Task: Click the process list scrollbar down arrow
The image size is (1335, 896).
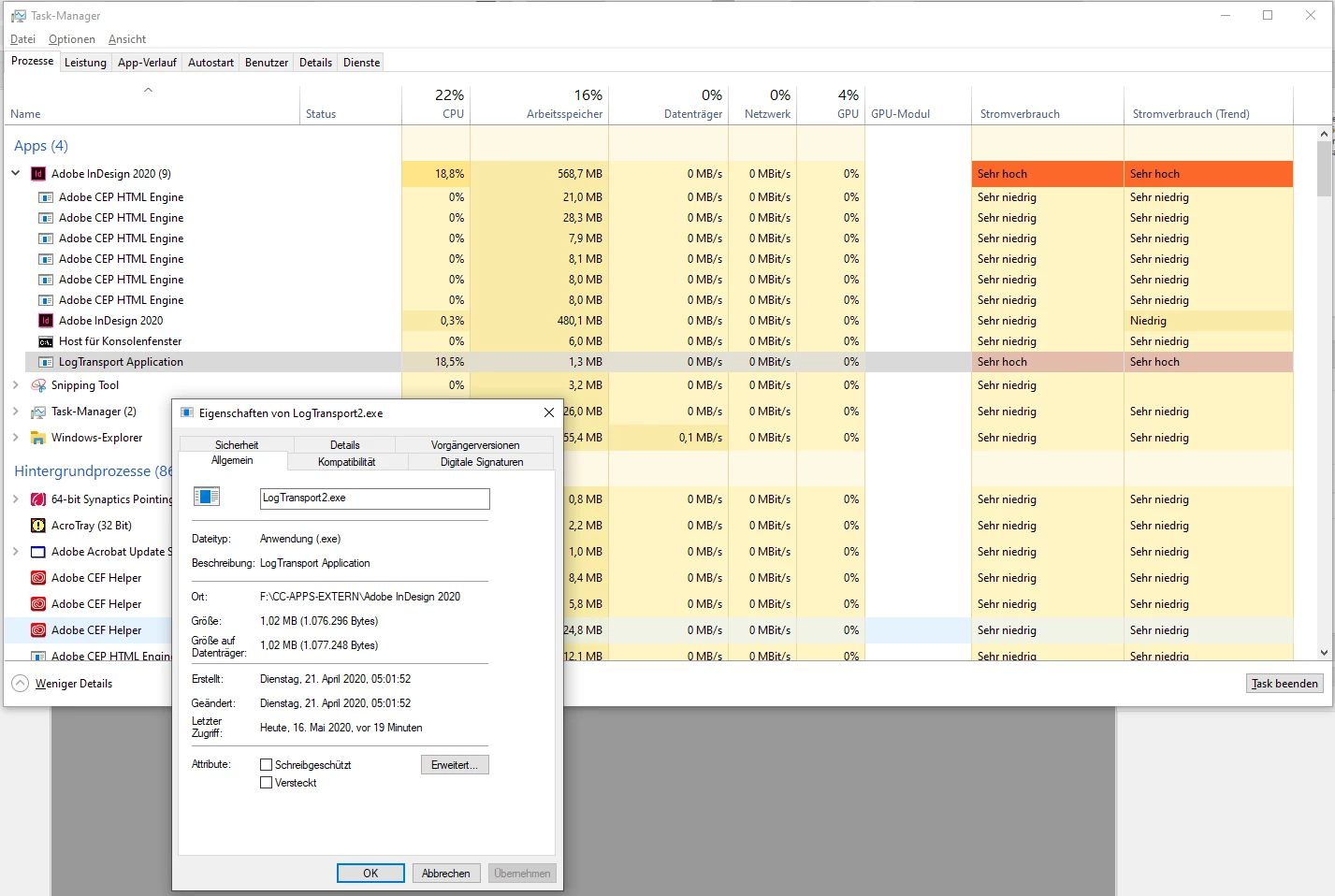Action: point(1324,653)
